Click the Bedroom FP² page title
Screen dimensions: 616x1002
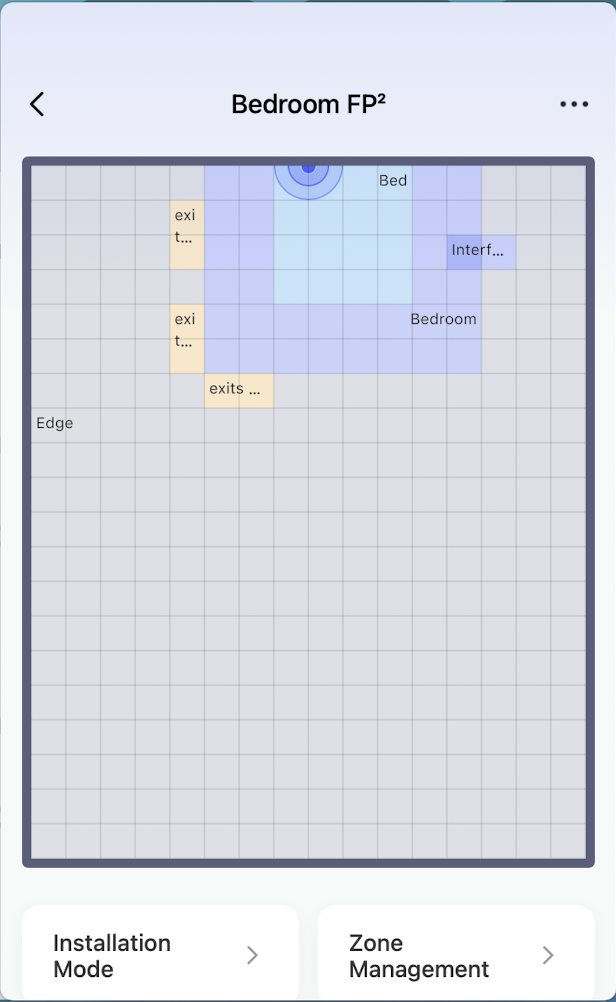pyautogui.click(x=308, y=104)
